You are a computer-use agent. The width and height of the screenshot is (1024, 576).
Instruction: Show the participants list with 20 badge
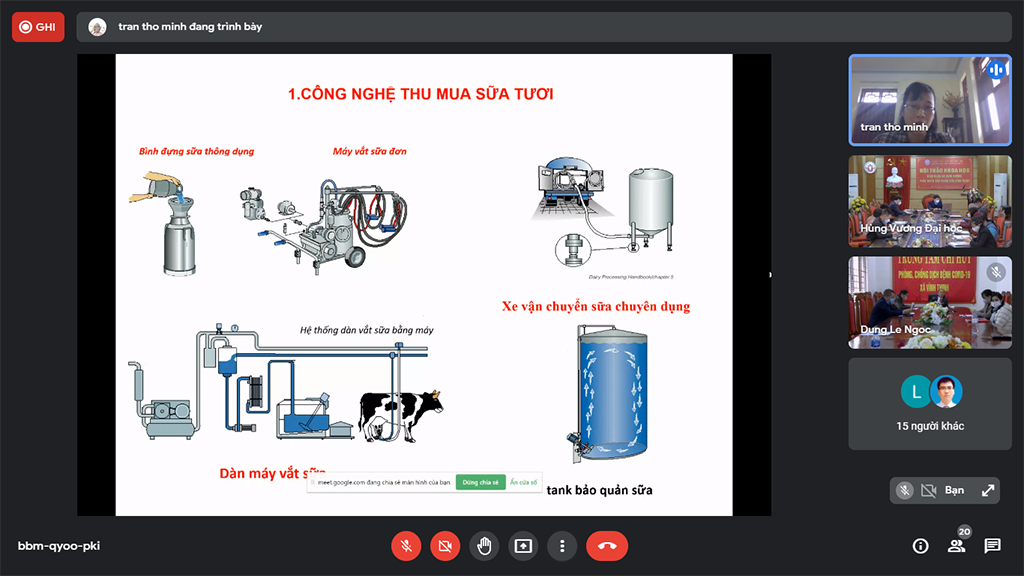[x=957, y=546]
